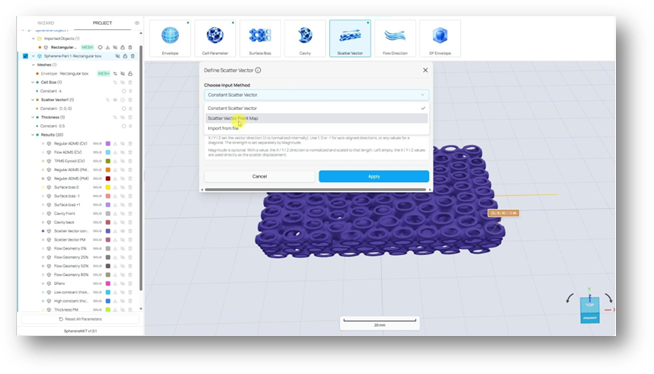Open the Choose Input Method dropdown
Screen dimensions: 654x374
316,95
